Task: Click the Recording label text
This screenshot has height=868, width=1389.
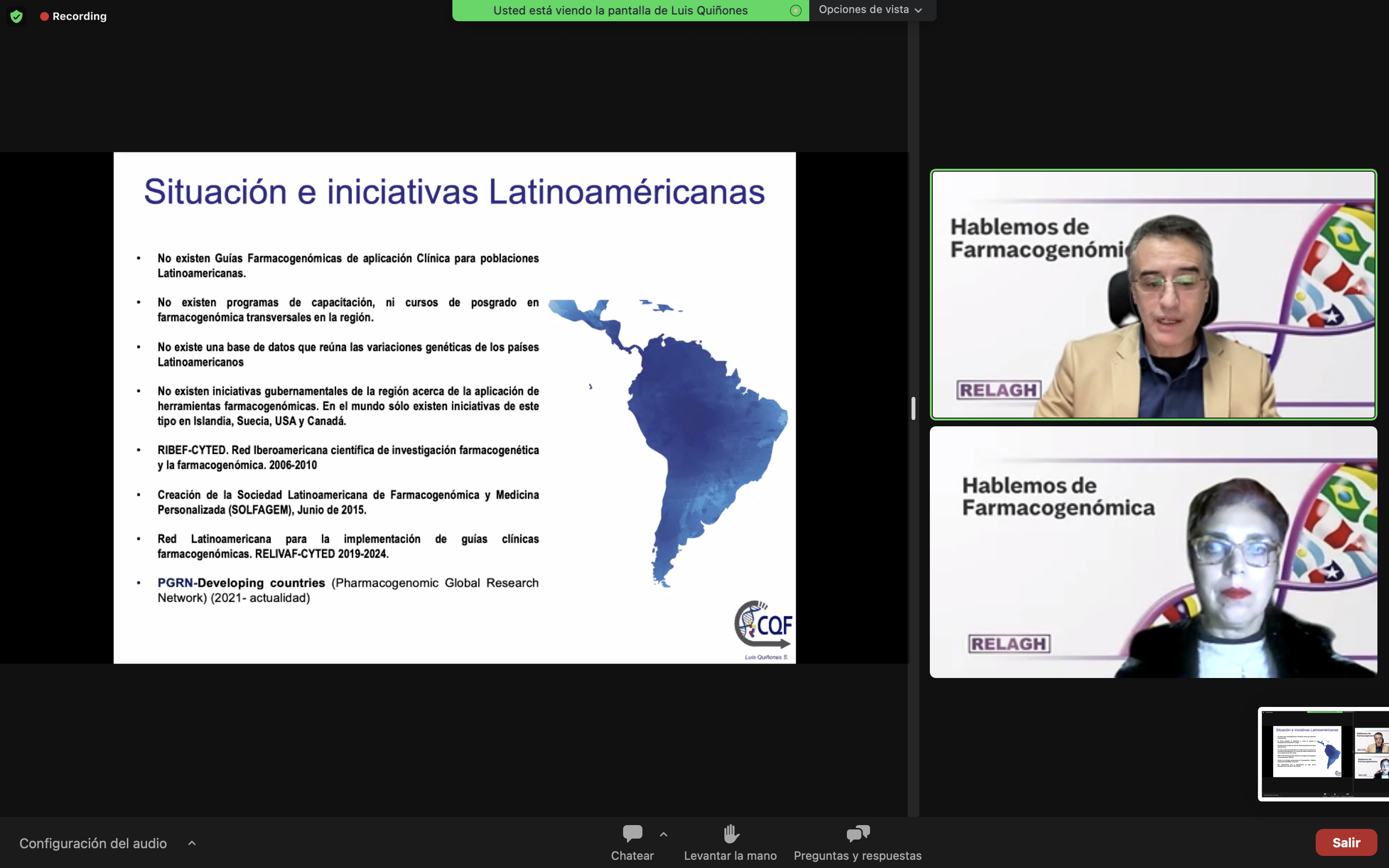Action: [x=79, y=17]
